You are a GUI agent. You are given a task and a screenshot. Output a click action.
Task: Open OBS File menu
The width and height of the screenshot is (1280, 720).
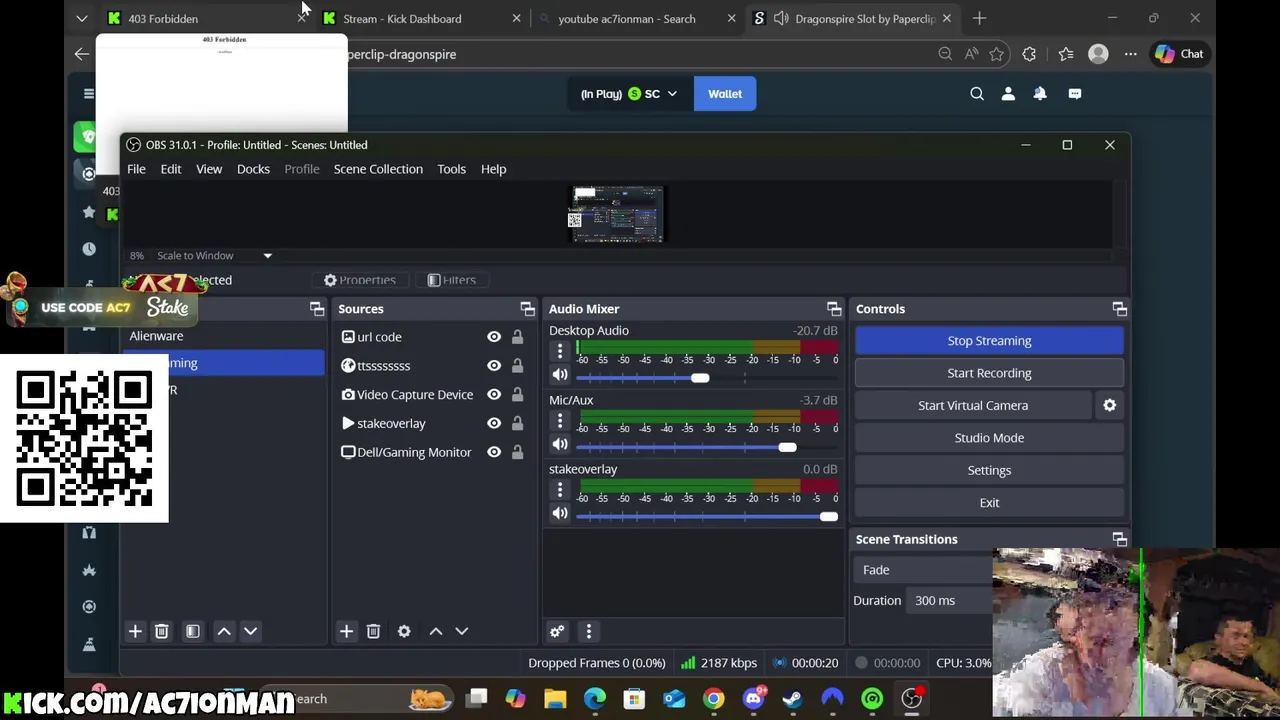(136, 169)
